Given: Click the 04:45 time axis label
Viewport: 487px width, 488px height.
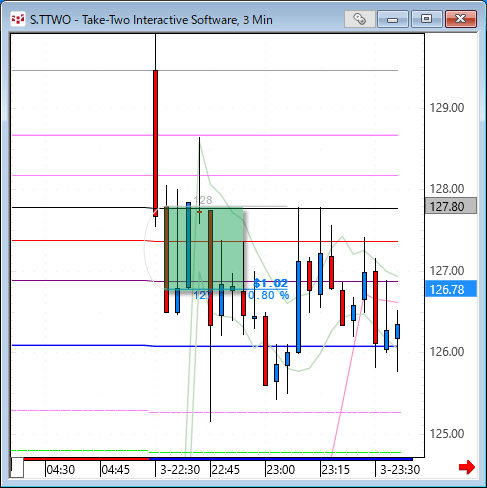Looking at the screenshot, I should click(x=115, y=470).
